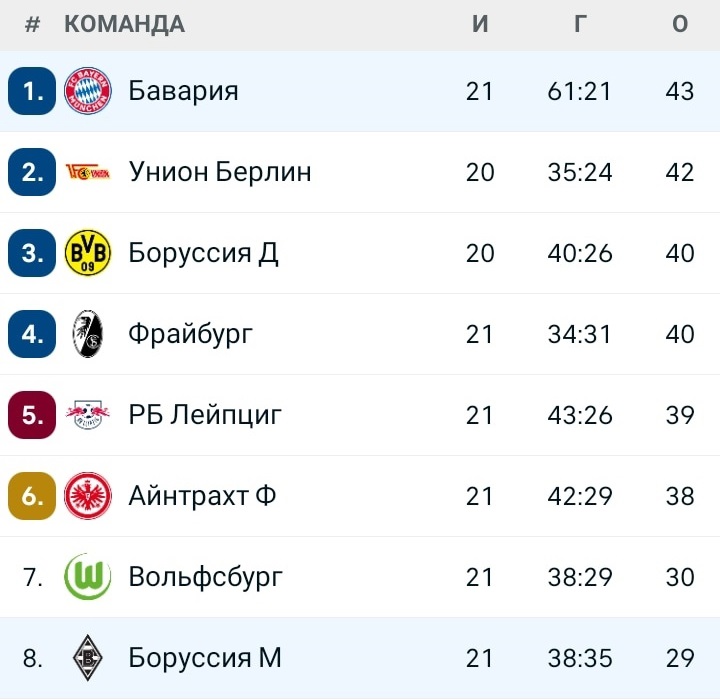Viewport: 720px width, 700px height.
Task: Select the РБ Лейпциг team name
Action: (205, 415)
